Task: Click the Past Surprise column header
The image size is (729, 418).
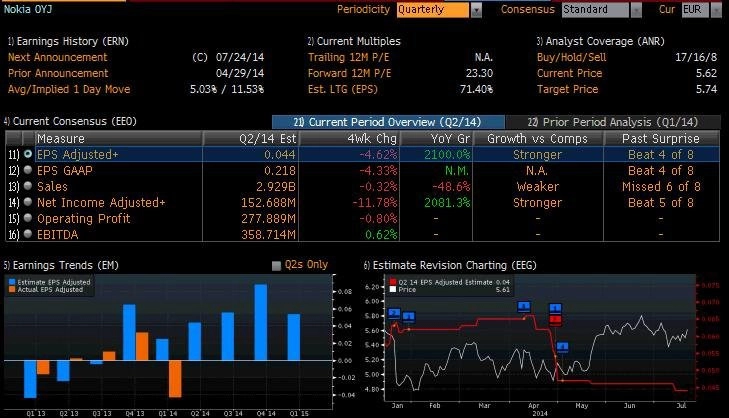Action: coord(661,139)
